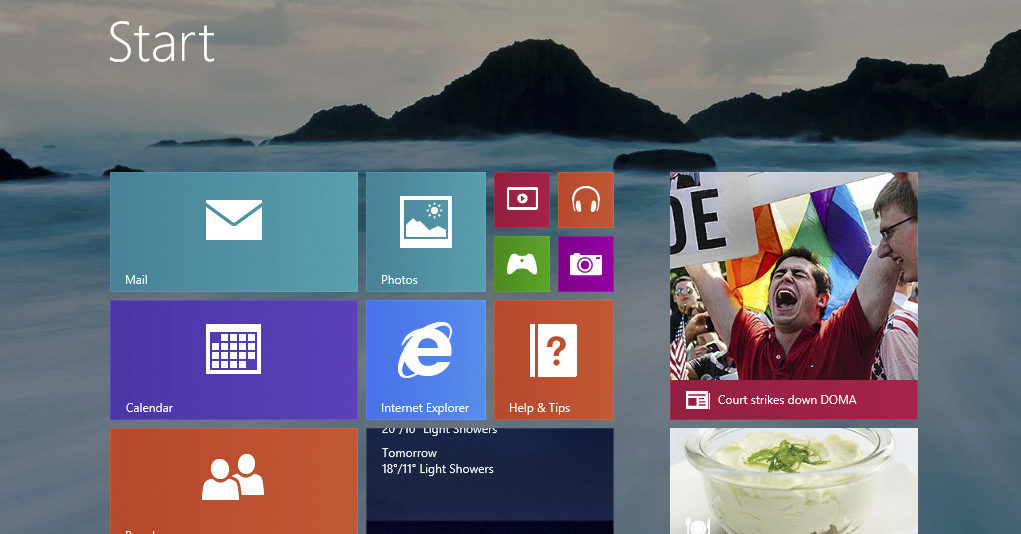Open the Mail tile envelope icon
The image size is (1021, 534).
233,219
